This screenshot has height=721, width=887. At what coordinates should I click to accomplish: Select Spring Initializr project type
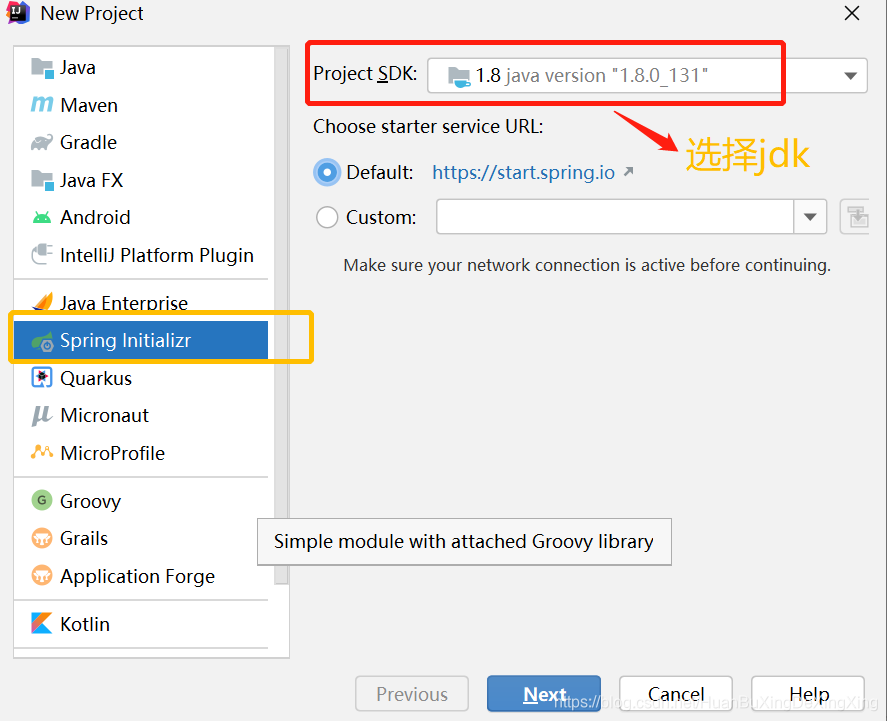coord(141,340)
